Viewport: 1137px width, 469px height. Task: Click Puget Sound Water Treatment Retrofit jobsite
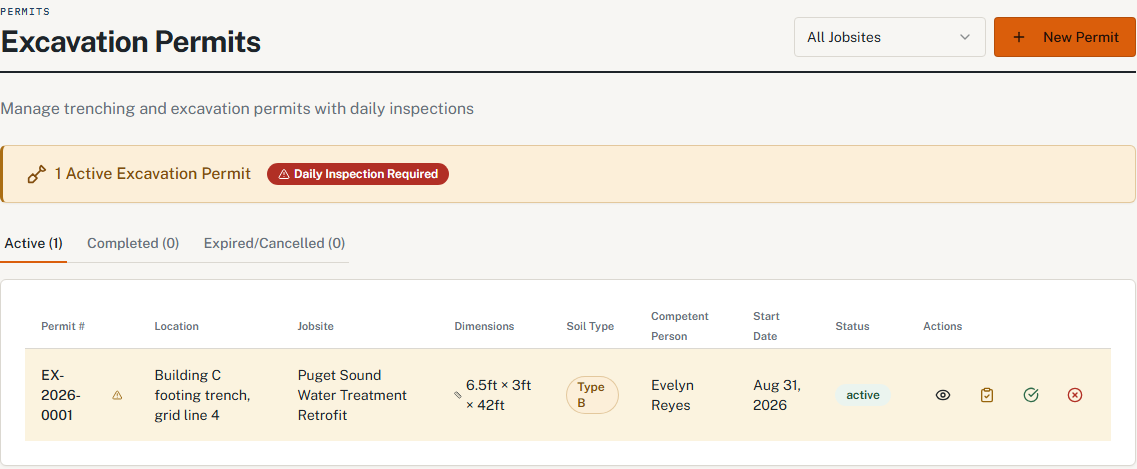click(352, 395)
